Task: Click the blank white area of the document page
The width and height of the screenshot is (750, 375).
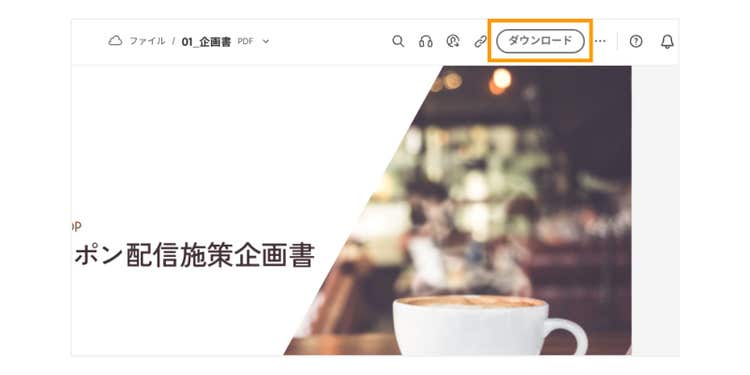Action: (x=215, y=143)
